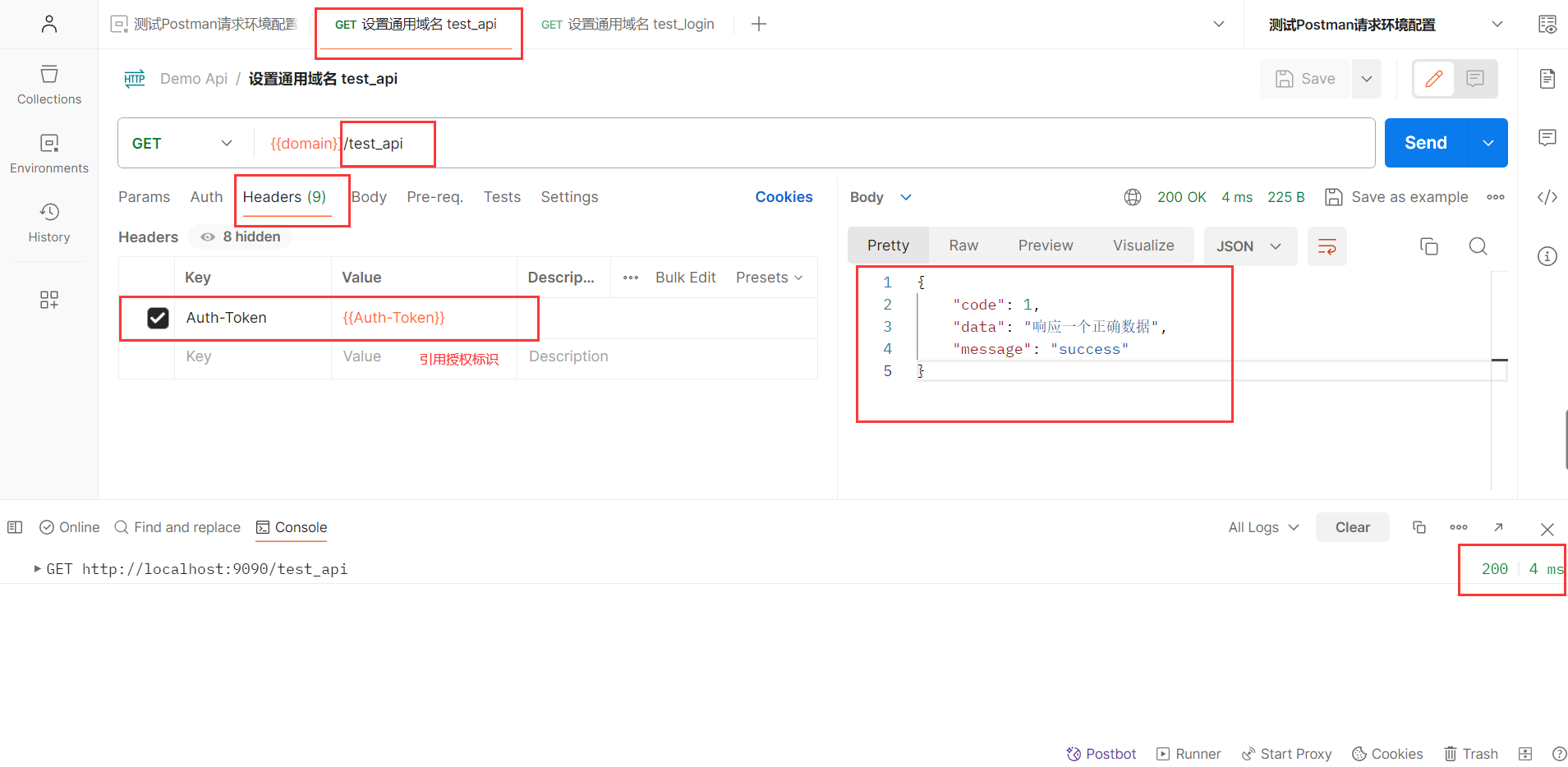The width and height of the screenshot is (1568, 767).
Task: Switch to edit mode with the pencil icon
Action: pos(1434,79)
